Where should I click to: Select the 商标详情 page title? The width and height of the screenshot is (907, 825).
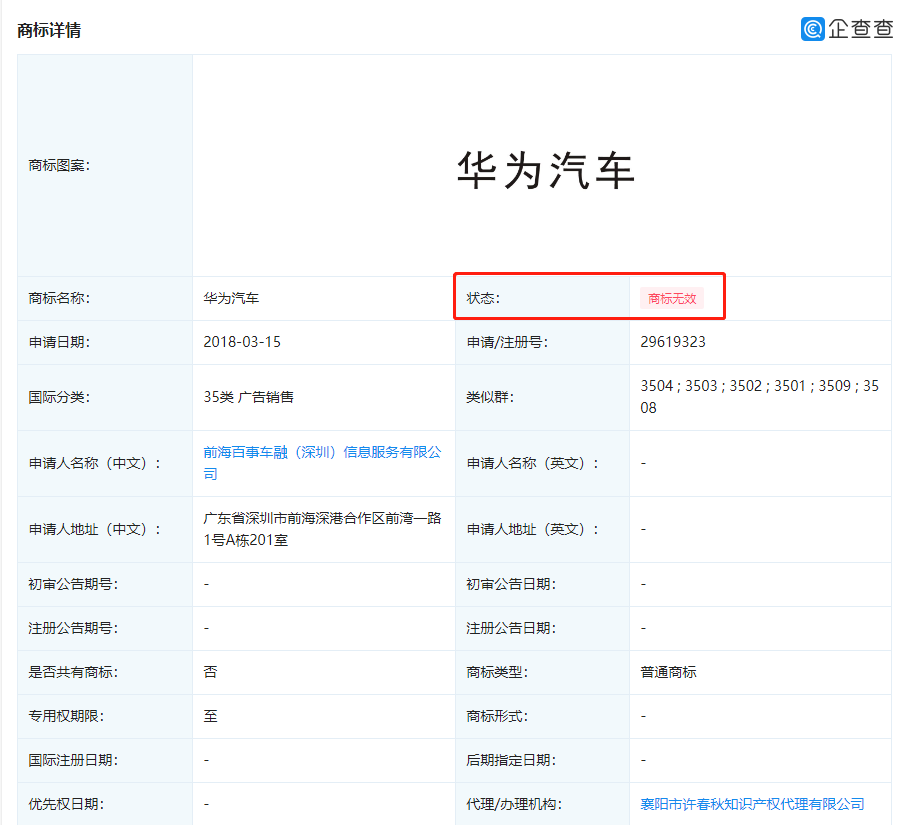(x=48, y=31)
